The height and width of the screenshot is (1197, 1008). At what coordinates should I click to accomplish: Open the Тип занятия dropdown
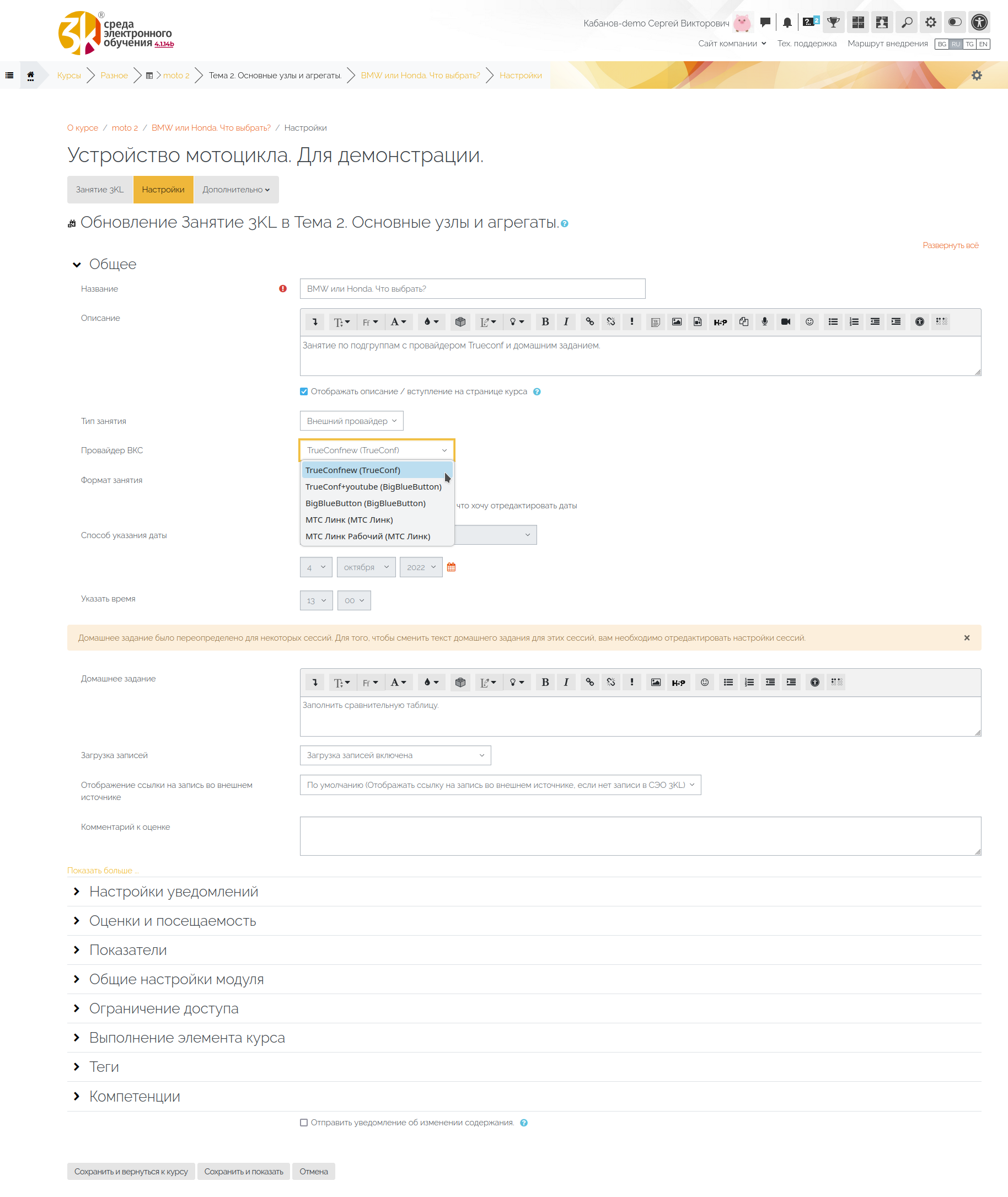pos(351,421)
